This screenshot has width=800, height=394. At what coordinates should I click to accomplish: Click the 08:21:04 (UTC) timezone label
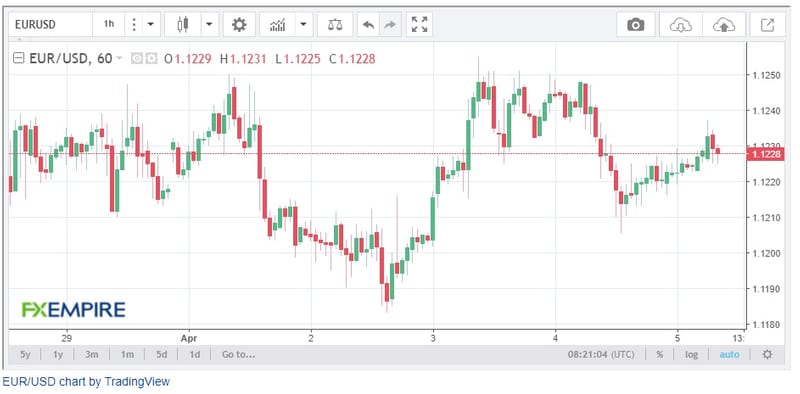pos(602,354)
